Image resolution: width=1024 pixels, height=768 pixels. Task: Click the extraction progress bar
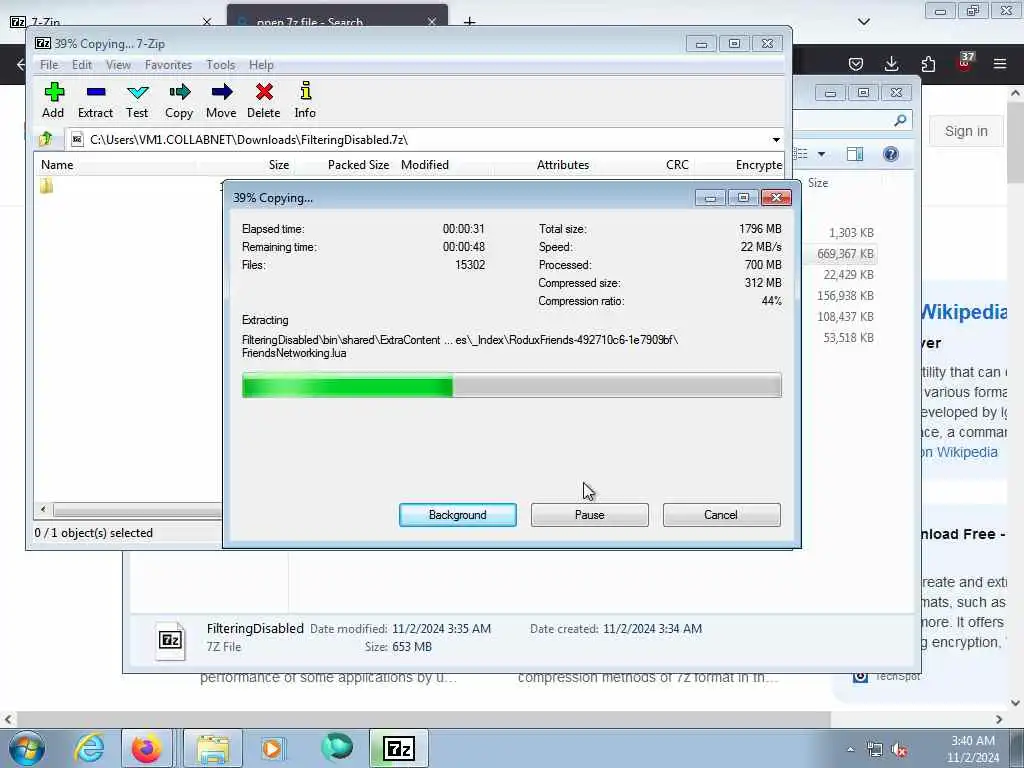pos(511,385)
